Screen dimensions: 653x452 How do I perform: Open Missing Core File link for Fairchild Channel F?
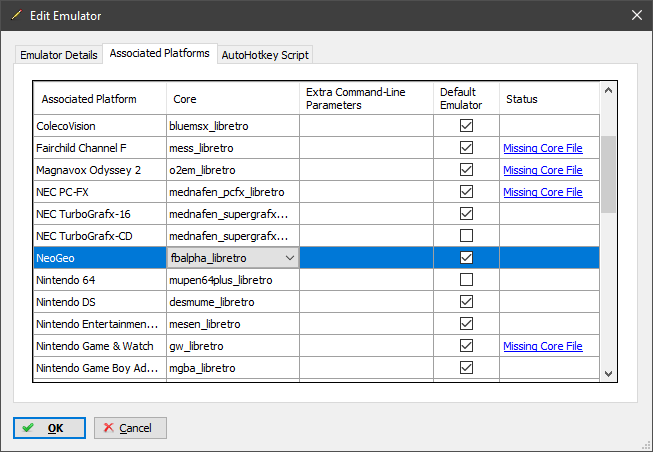tap(543, 148)
